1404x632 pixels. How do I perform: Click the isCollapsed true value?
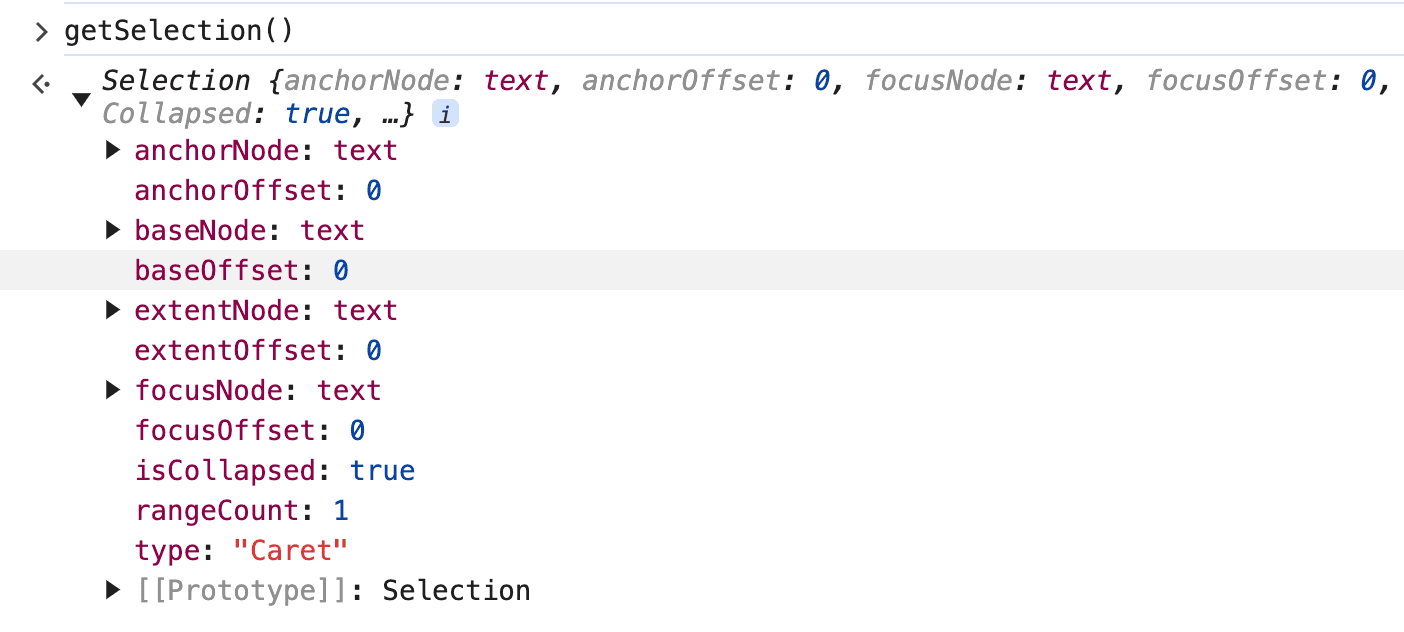[x=383, y=470]
